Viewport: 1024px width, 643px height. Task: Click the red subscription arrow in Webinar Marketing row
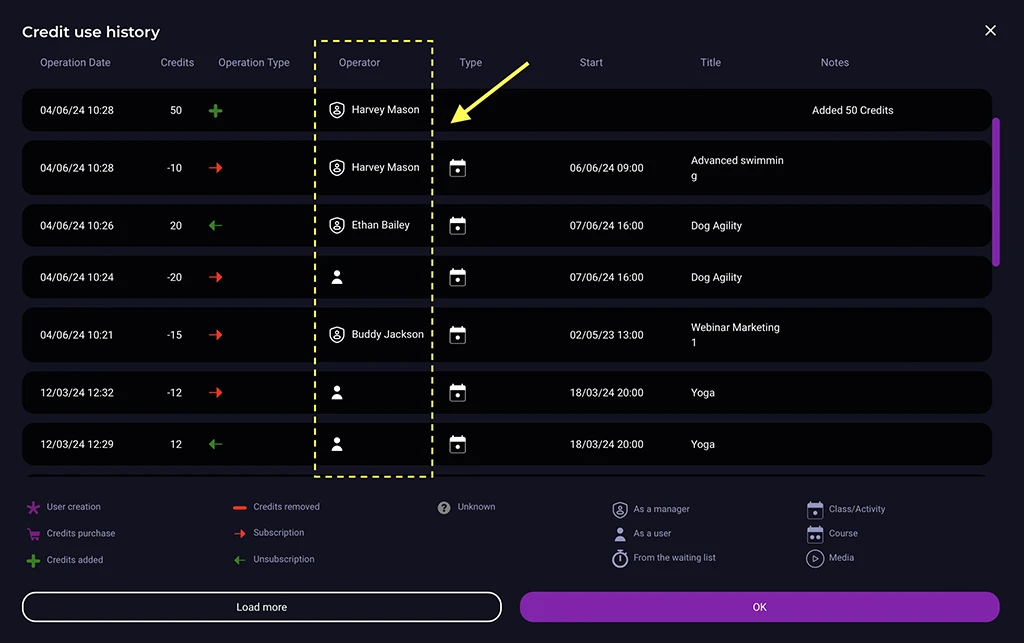(x=215, y=335)
